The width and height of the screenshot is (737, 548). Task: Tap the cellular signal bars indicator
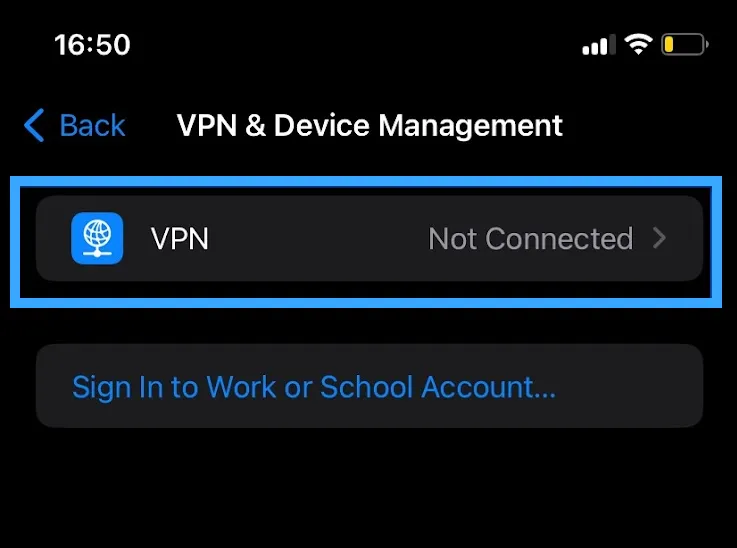tap(598, 45)
